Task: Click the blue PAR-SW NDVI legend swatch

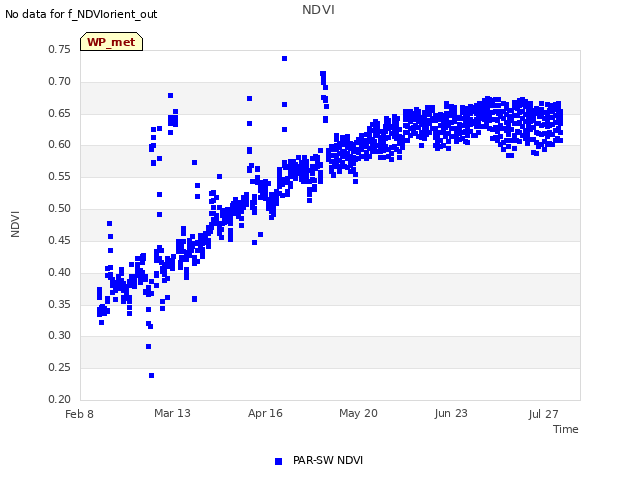Action: click(x=278, y=461)
